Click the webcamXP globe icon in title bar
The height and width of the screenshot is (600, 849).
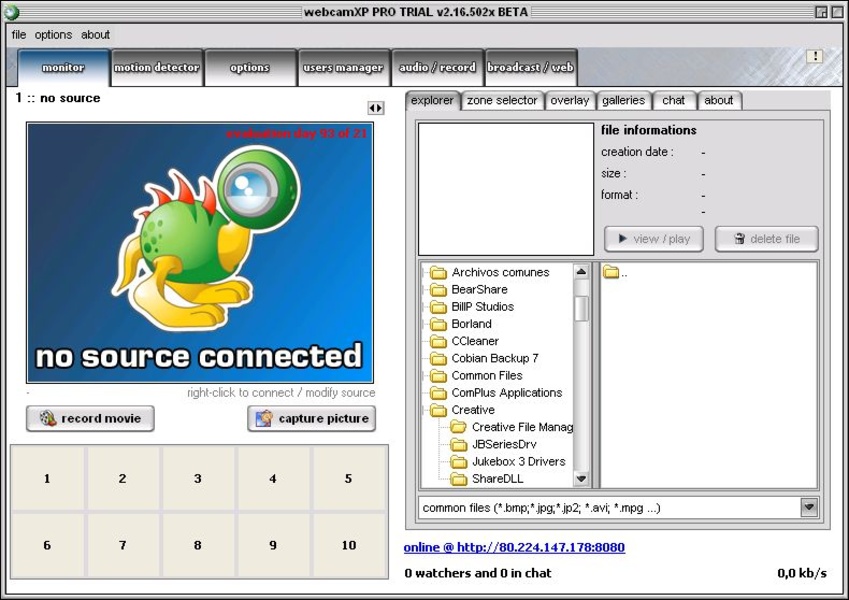tap(11, 11)
